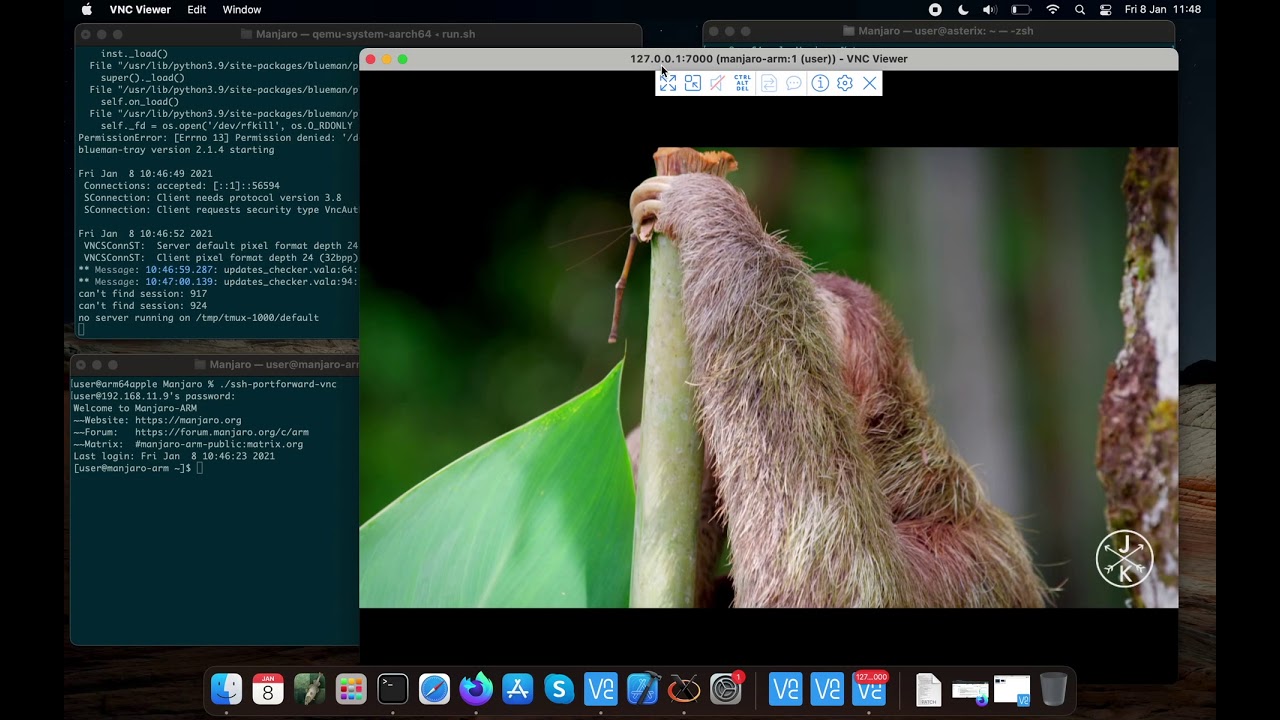
Task: Open the Edit menu
Action: click(197, 10)
